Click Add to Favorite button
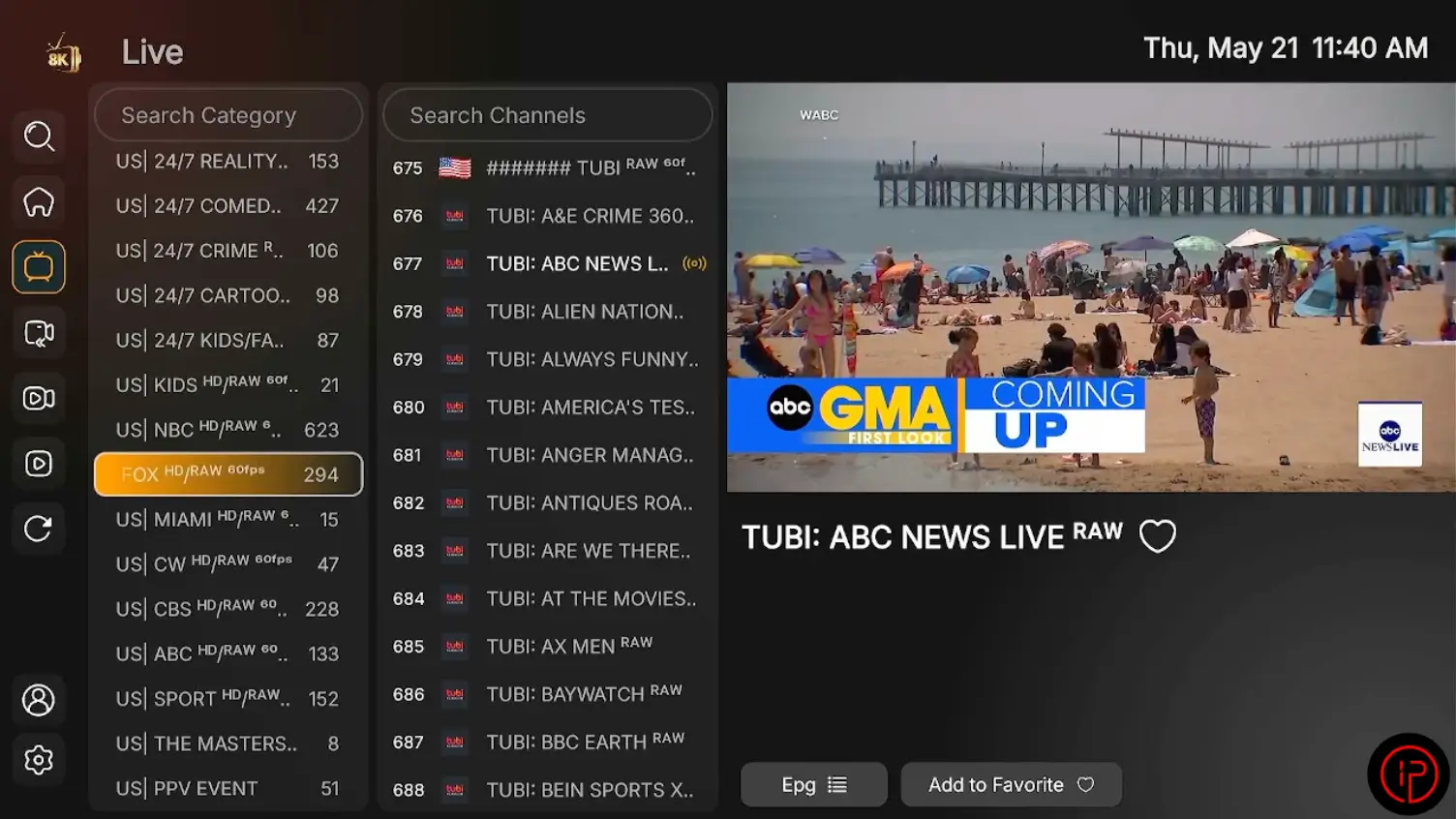The height and width of the screenshot is (819, 1456). (1012, 785)
